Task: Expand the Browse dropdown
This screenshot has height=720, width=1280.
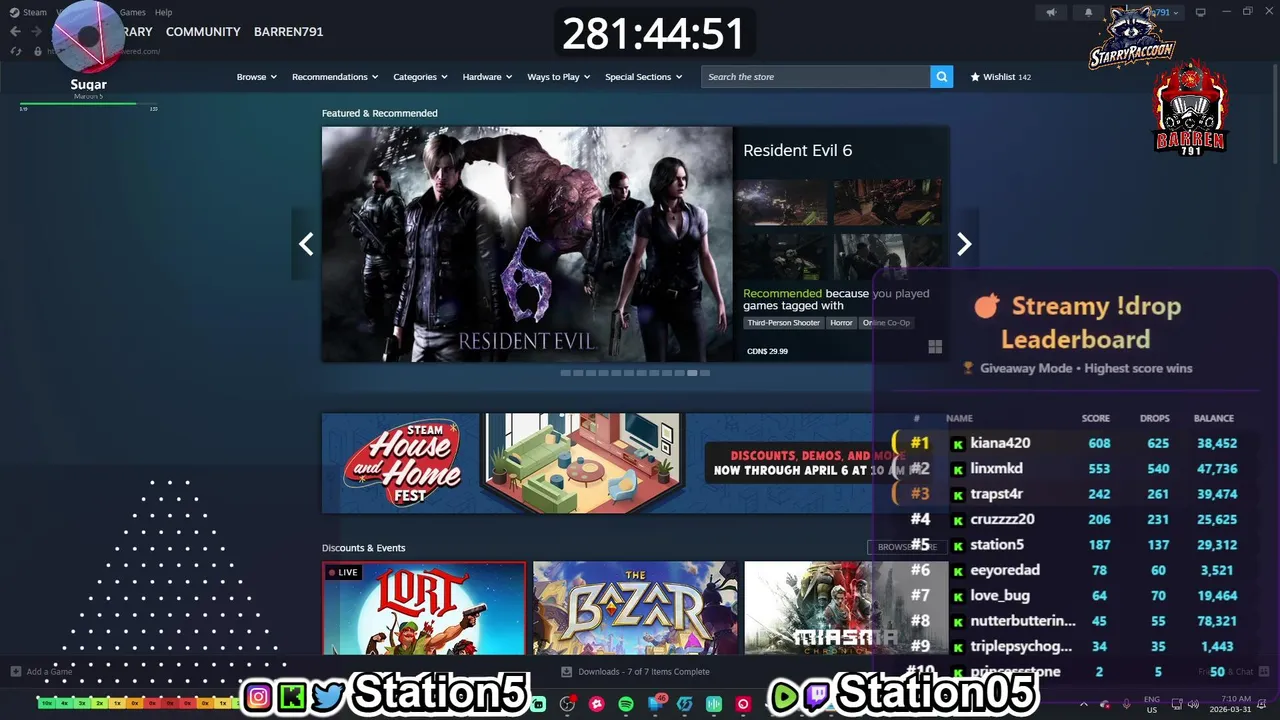Action: 257,77
